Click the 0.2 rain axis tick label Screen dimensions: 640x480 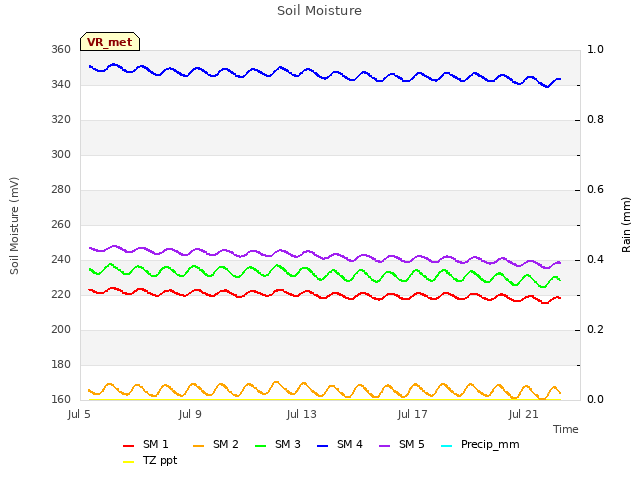click(x=595, y=330)
